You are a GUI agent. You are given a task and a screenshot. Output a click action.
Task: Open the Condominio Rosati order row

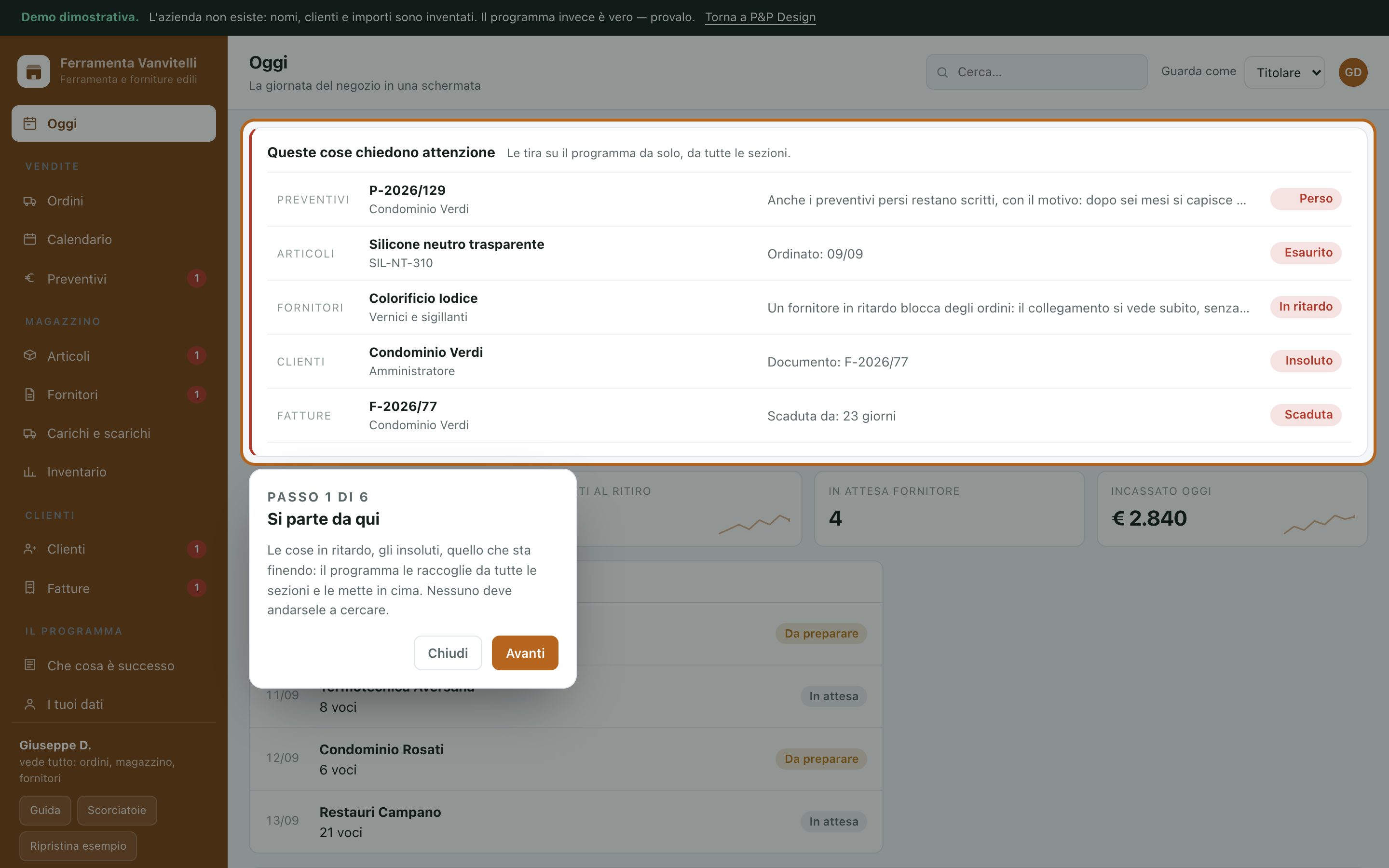pyautogui.click(x=566, y=759)
